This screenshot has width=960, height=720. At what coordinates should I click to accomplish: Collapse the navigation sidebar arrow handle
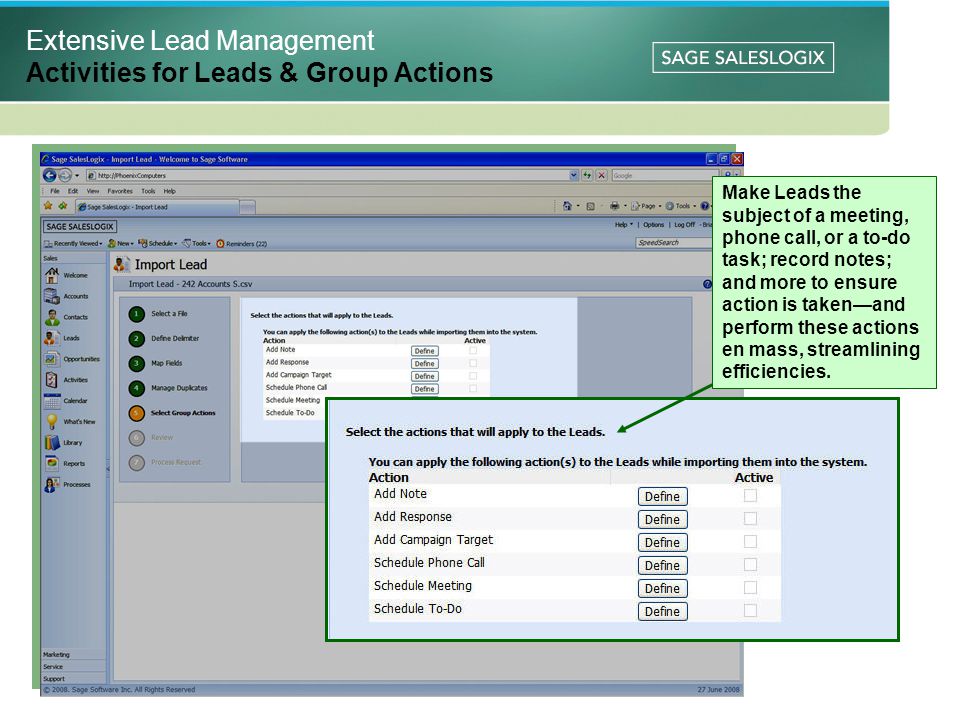point(108,469)
